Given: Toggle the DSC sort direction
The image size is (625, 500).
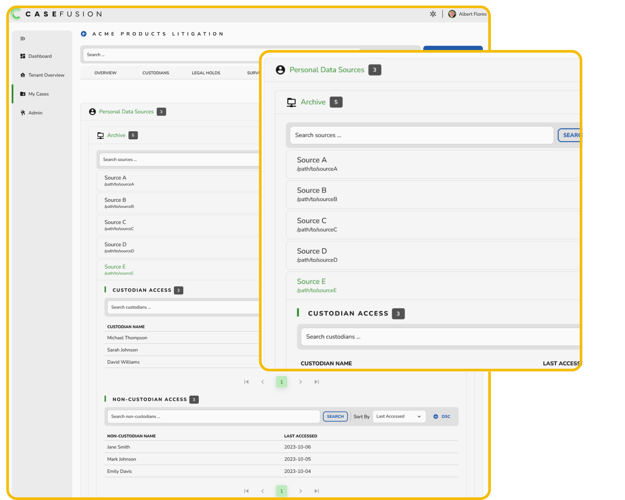Looking at the screenshot, I should [x=442, y=417].
